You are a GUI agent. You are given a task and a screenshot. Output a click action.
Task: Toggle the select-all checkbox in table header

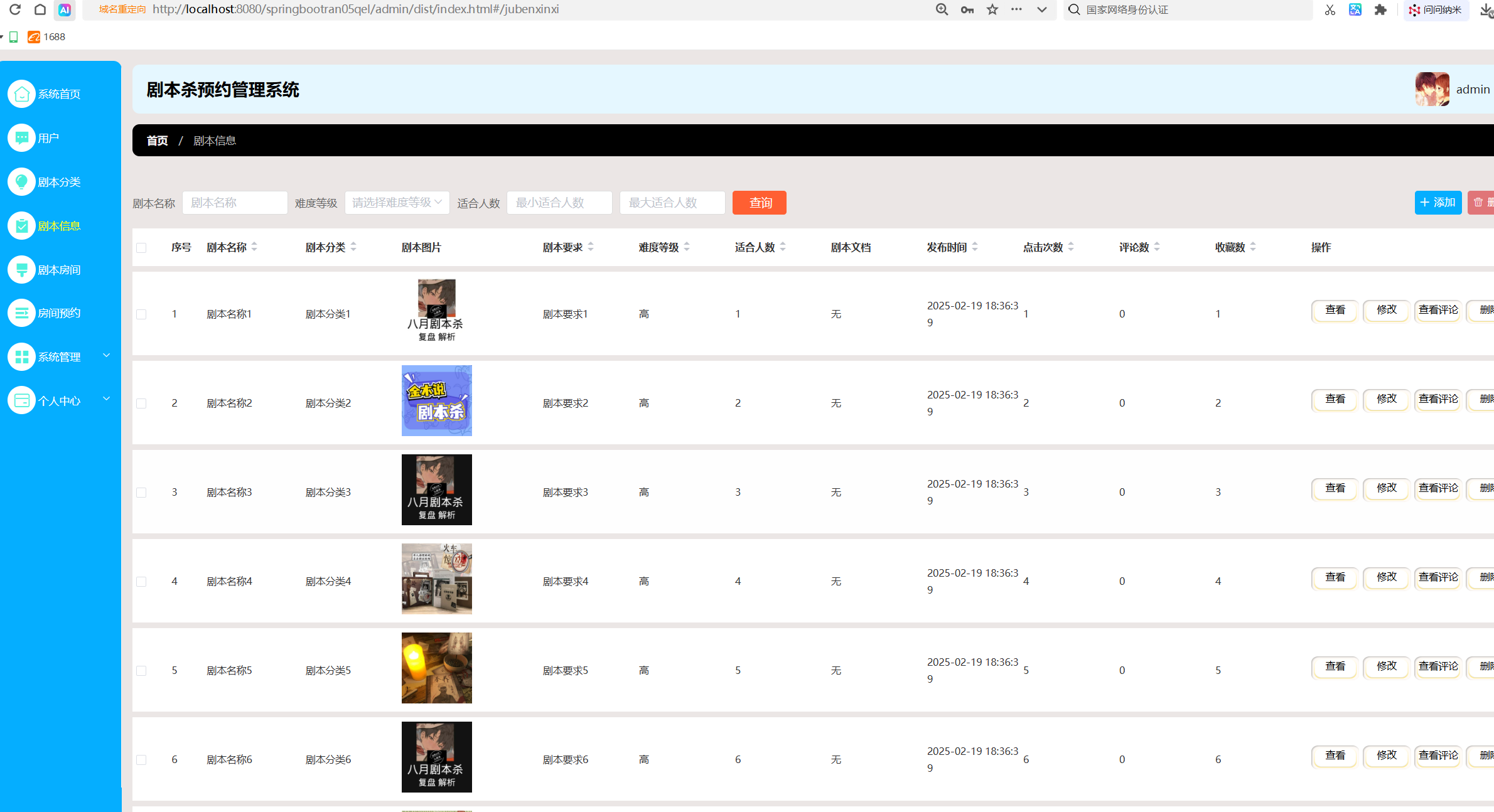click(x=141, y=248)
